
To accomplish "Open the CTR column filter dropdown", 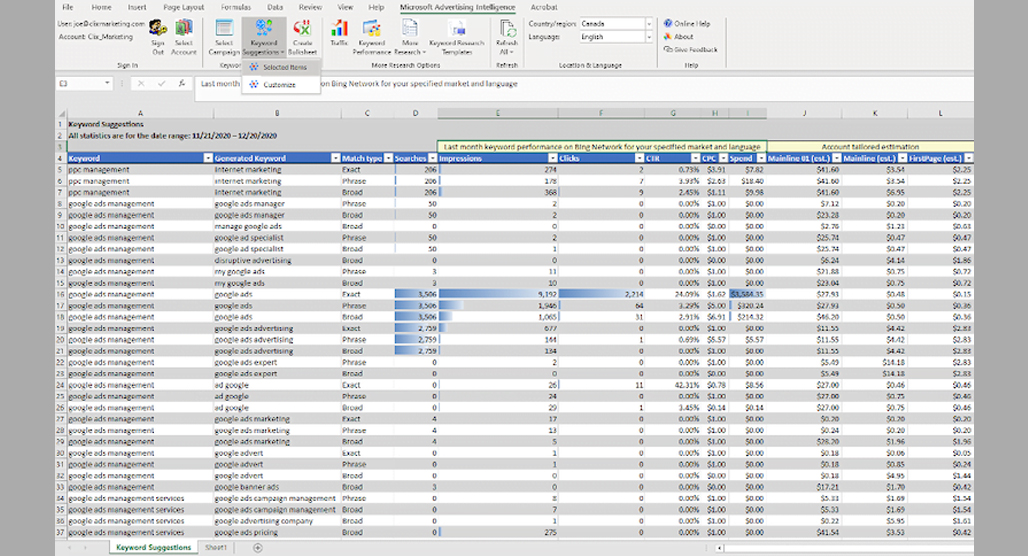I will pos(695,158).
